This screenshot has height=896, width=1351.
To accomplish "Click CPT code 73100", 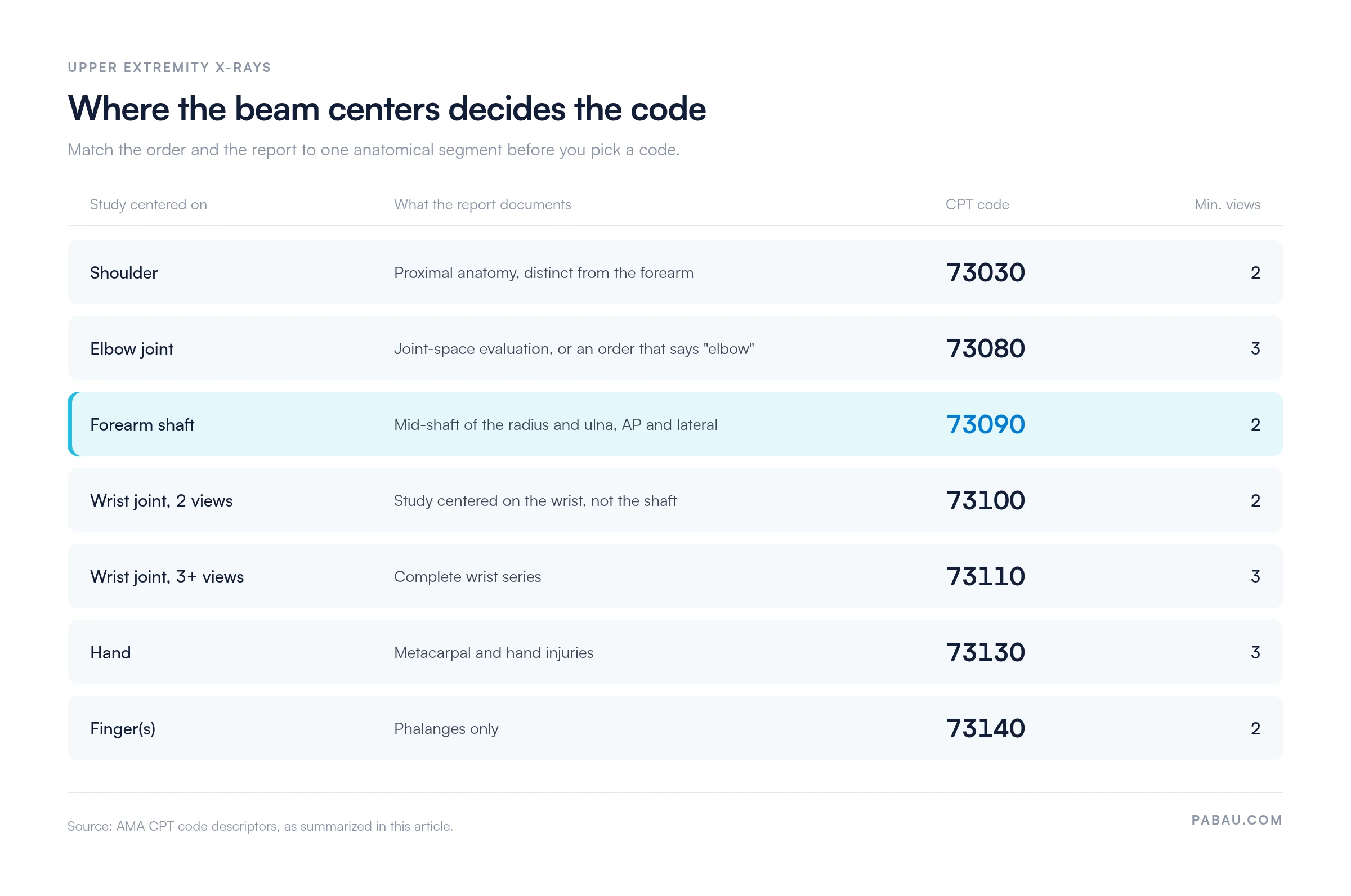I will 985,500.
